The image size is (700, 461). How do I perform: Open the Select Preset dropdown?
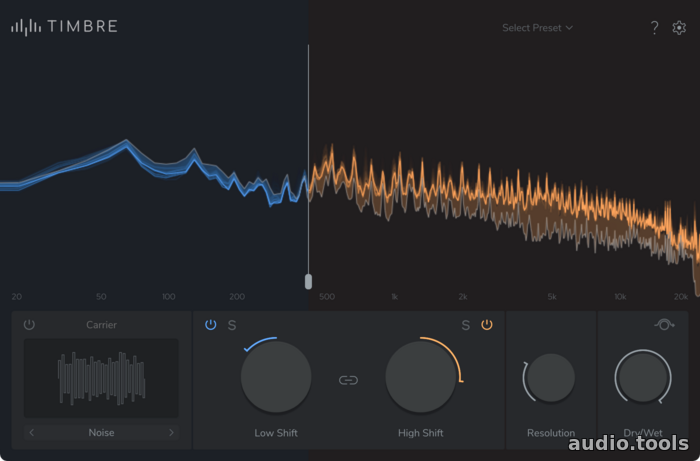click(x=537, y=28)
